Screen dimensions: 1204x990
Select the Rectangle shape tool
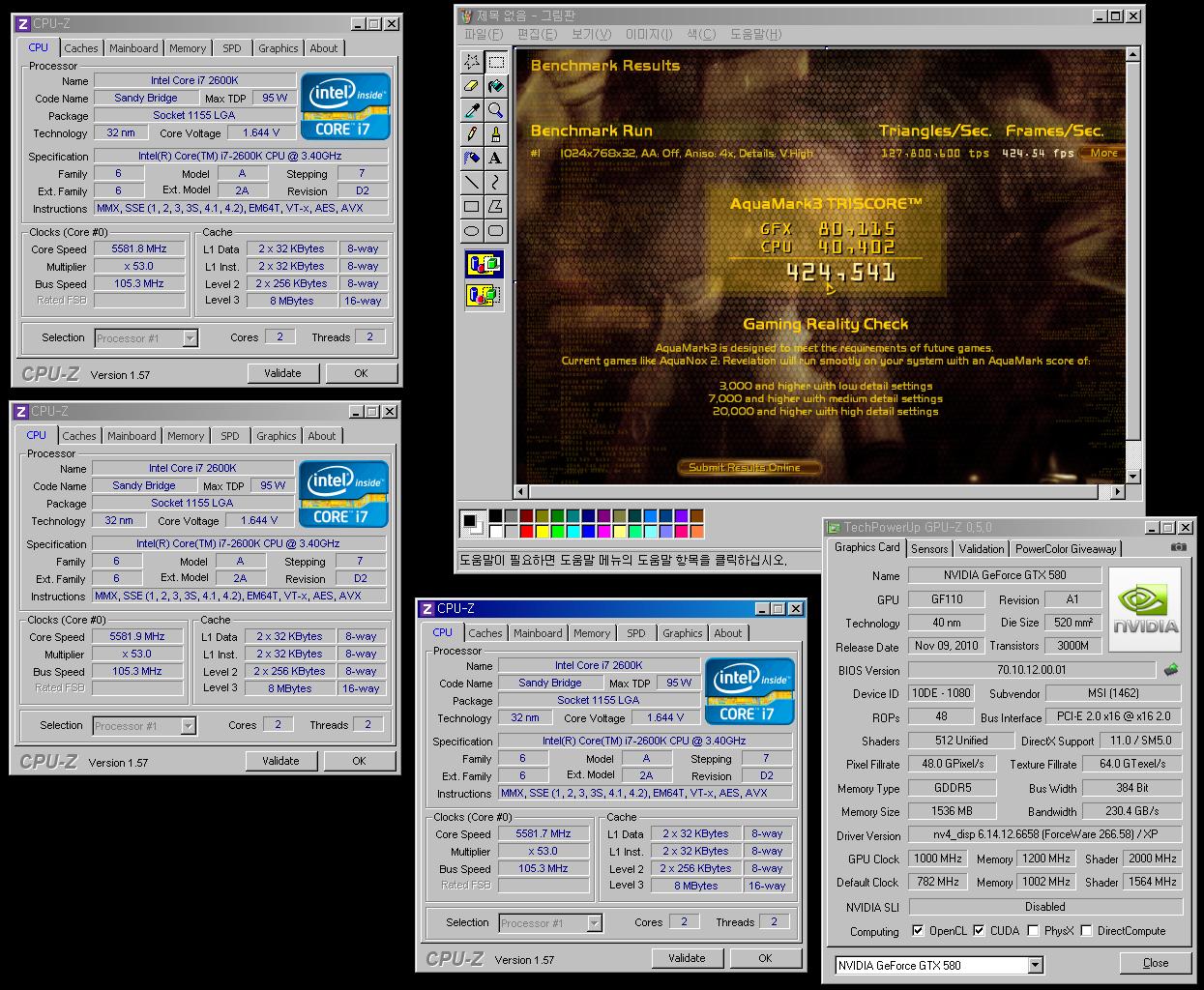pos(471,206)
